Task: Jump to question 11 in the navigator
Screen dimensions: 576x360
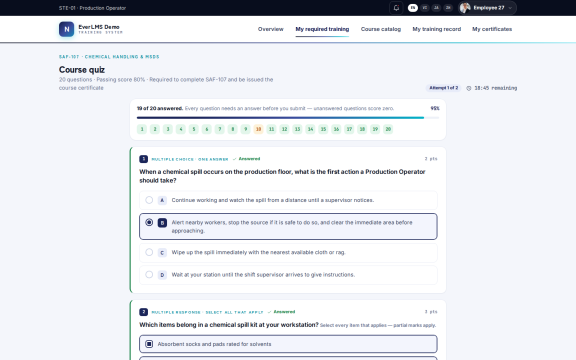Action: click(271, 129)
